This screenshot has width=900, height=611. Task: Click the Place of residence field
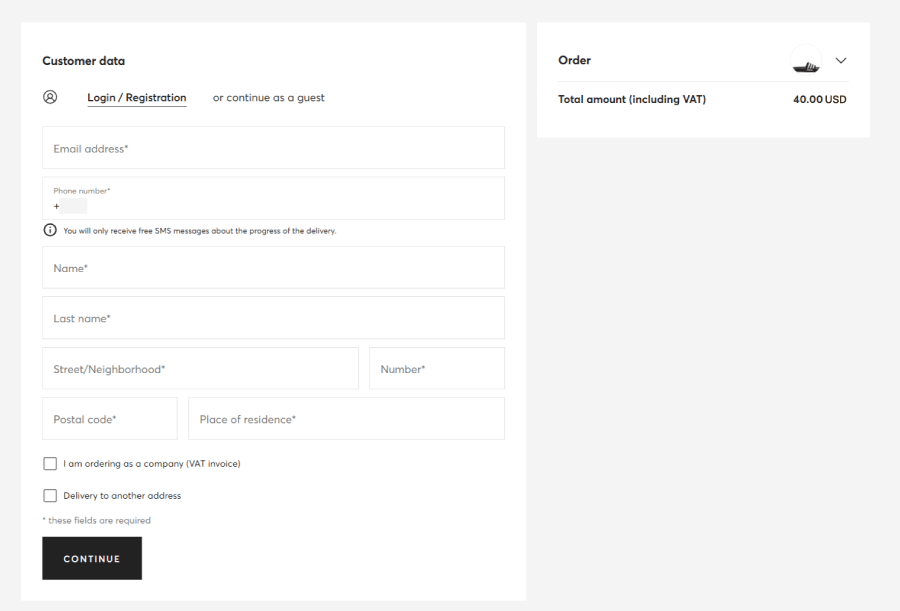347,419
